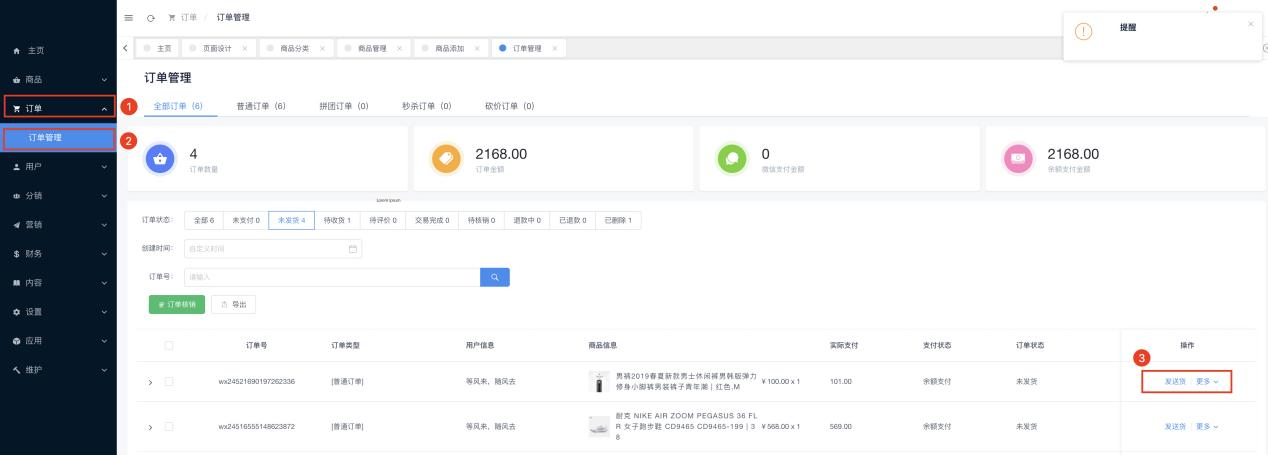The height and width of the screenshot is (455, 1268).
Task: Click the orange order amount tag icon
Action: click(x=447, y=159)
